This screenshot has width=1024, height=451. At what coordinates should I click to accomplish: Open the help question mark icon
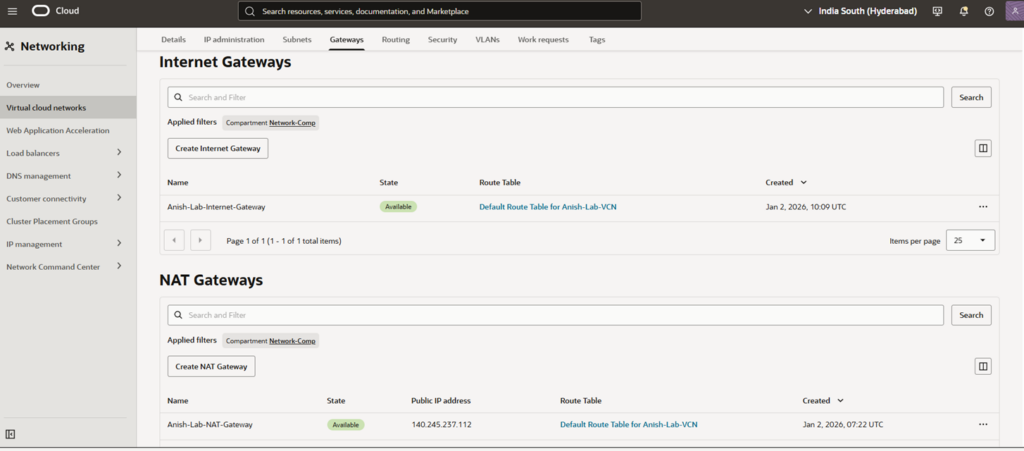(x=989, y=11)
